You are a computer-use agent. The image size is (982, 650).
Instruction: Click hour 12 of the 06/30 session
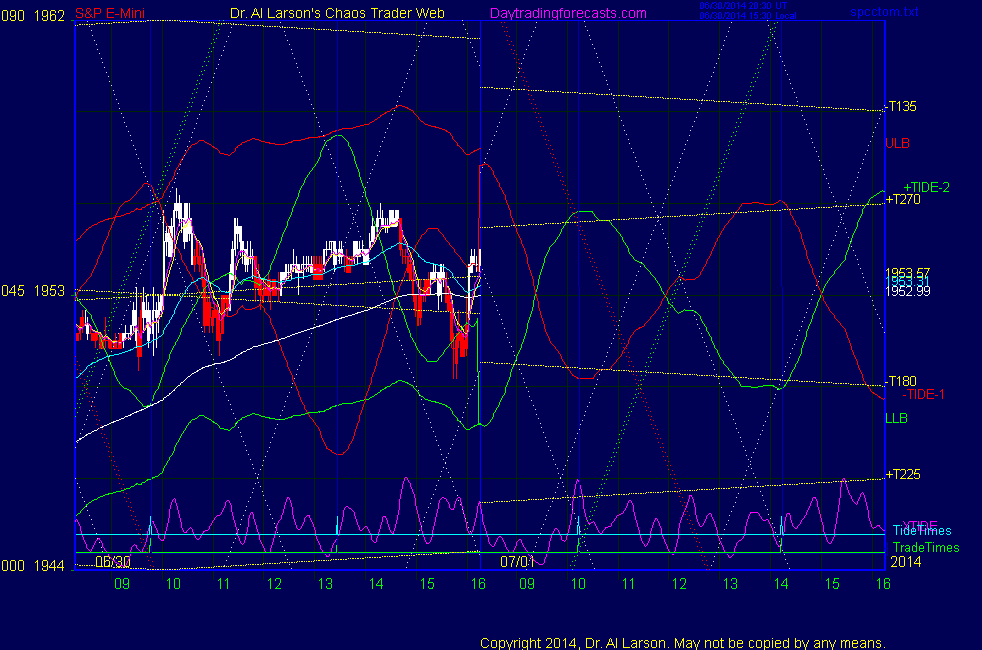coord(274,584)
